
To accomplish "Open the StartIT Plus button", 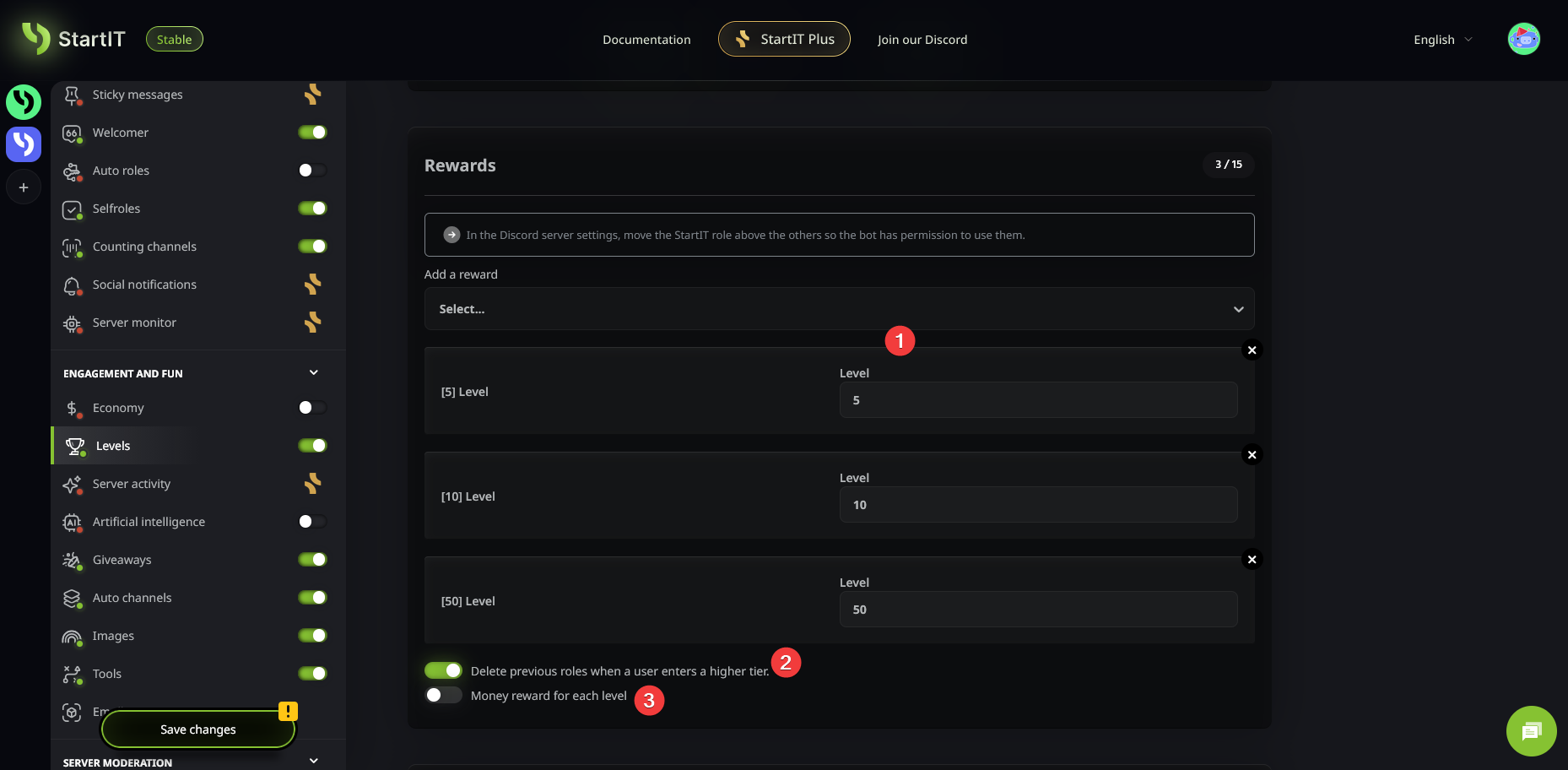I will 784,39.
